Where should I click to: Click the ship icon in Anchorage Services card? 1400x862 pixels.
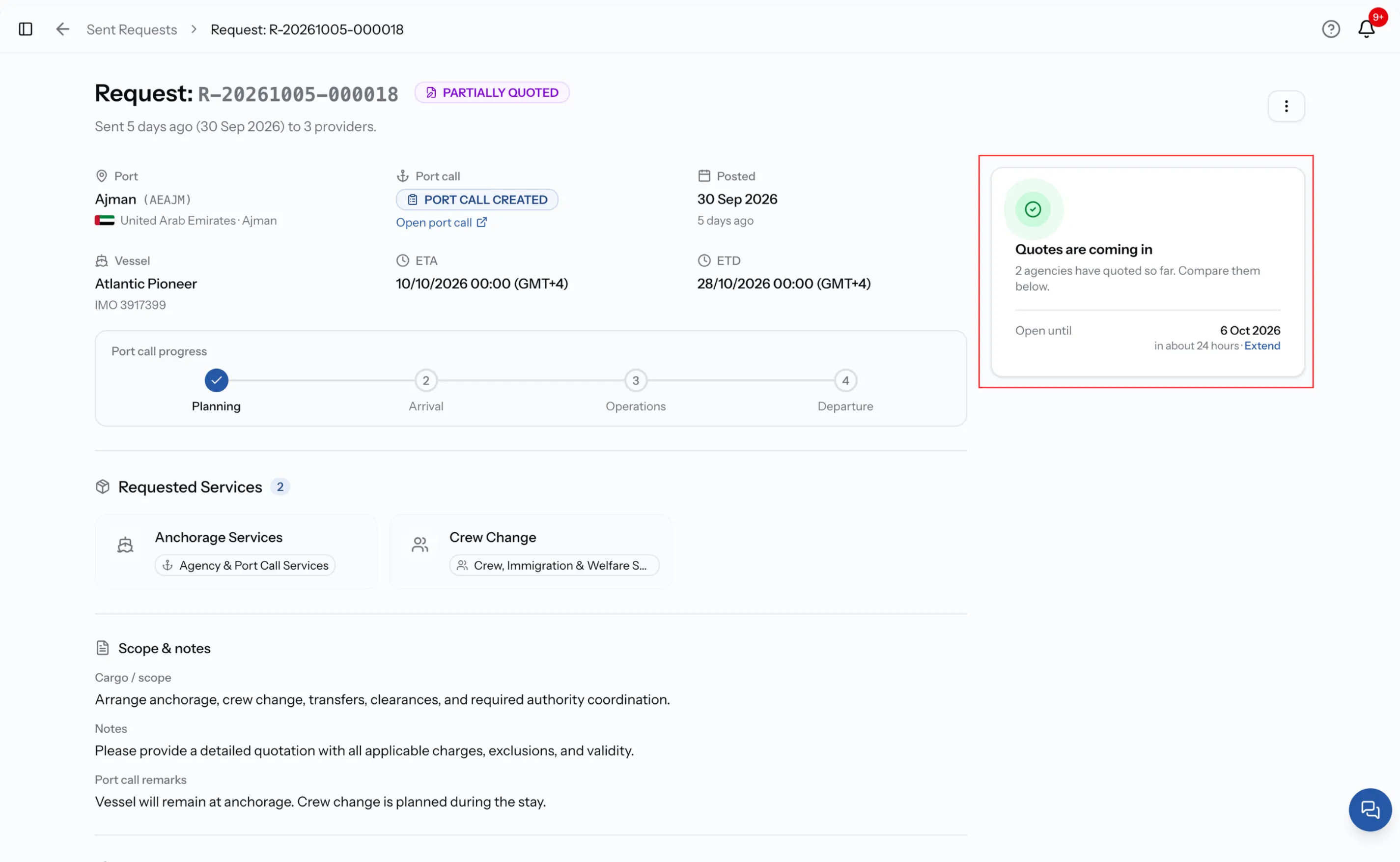coord(125,546)
